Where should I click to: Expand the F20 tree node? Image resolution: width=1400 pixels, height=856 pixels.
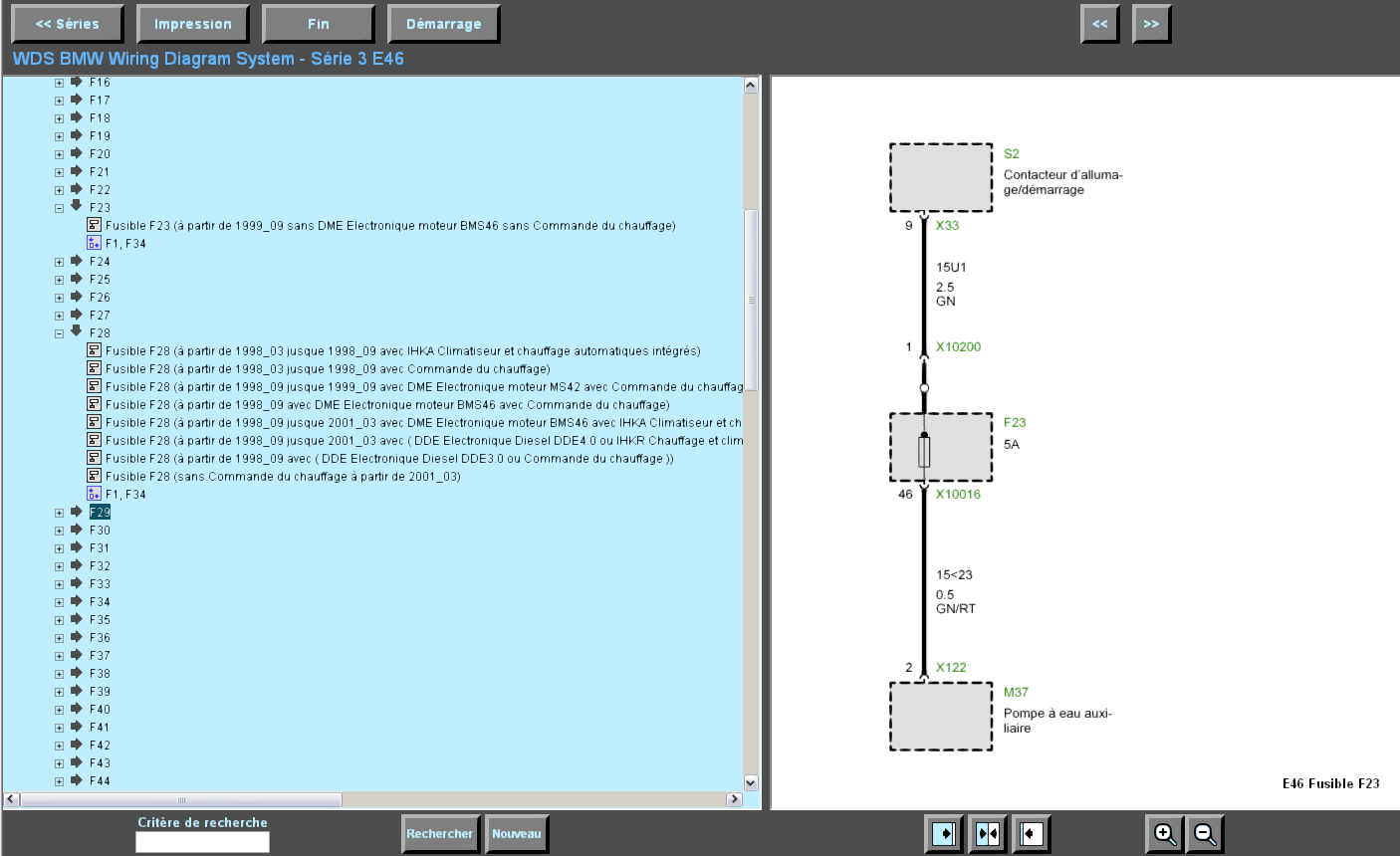click(60, 154)
